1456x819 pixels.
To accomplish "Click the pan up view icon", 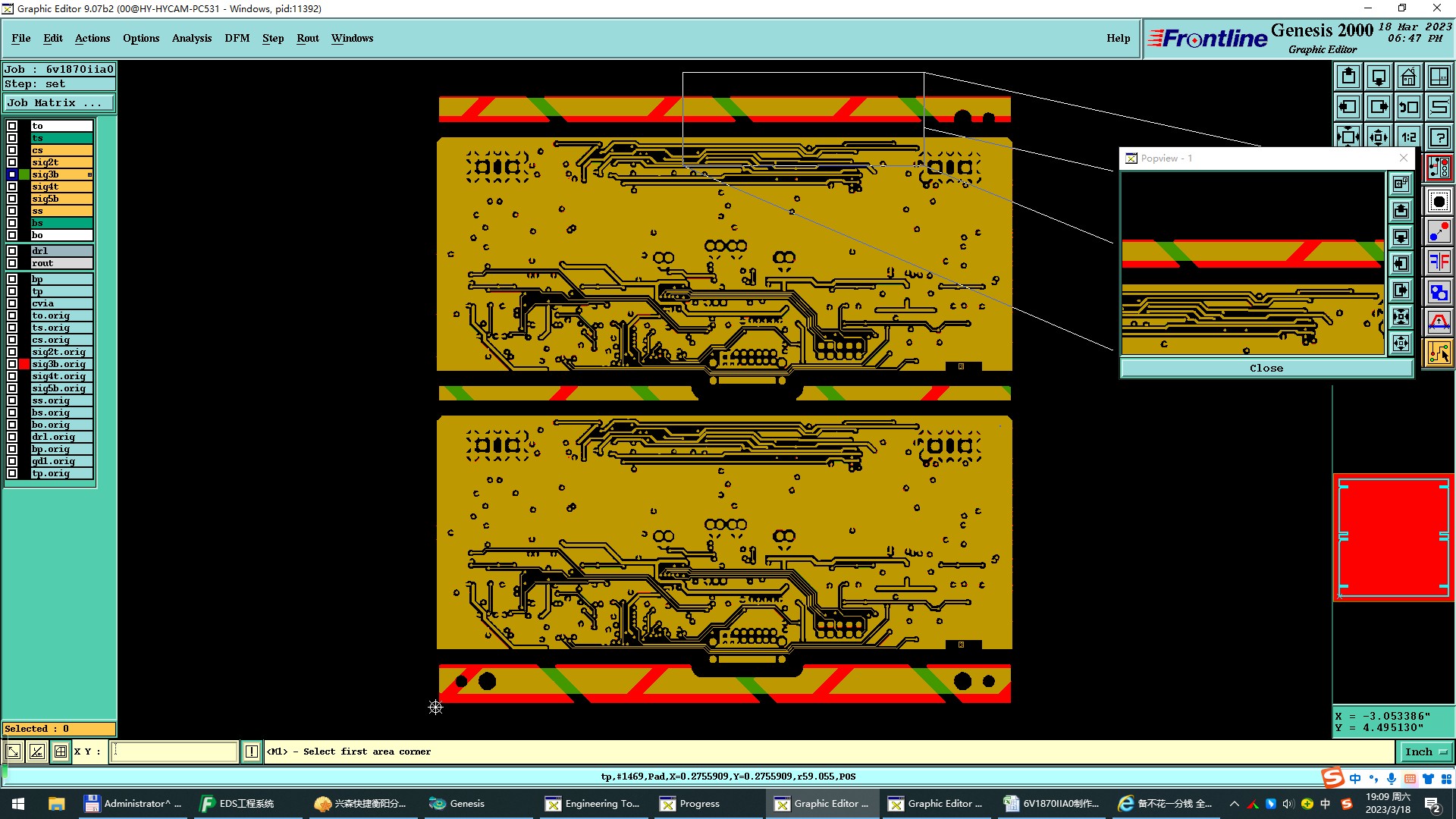I will coord(1348,77).
